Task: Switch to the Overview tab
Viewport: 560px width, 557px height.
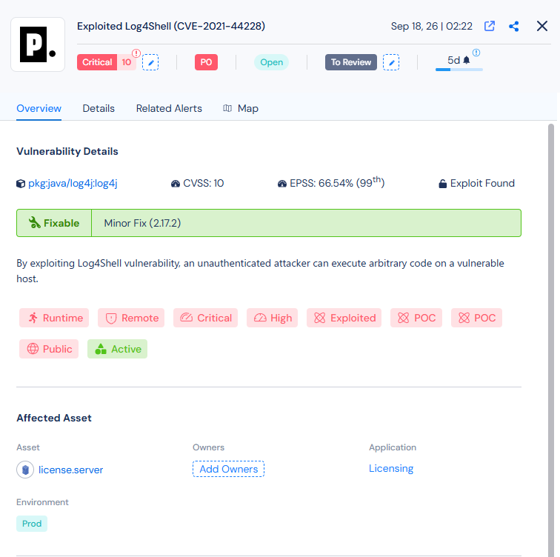Action: pyautogui.click(x=39, y=109)
